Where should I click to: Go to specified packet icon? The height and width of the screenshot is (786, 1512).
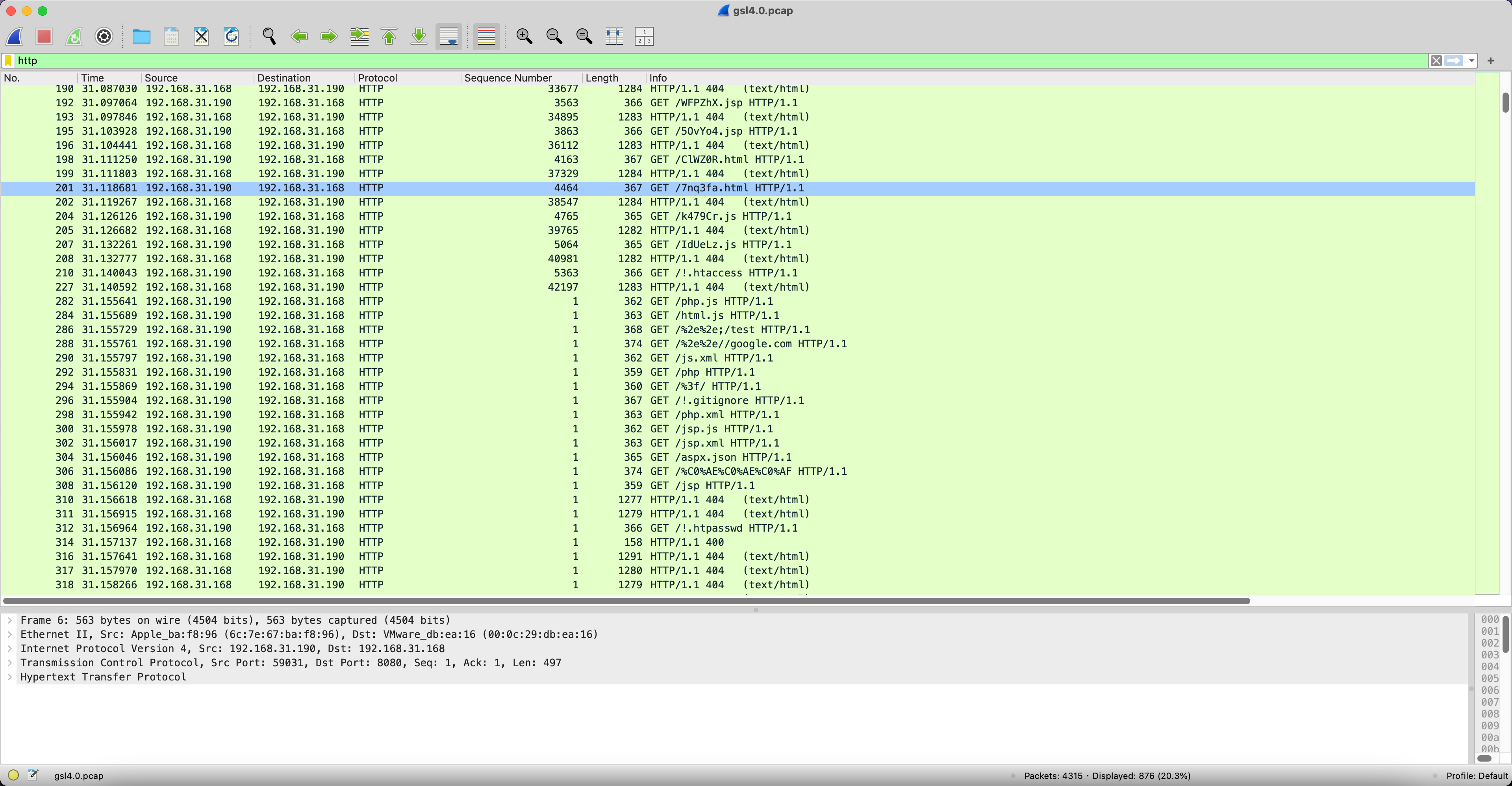(x=359, y=36)
